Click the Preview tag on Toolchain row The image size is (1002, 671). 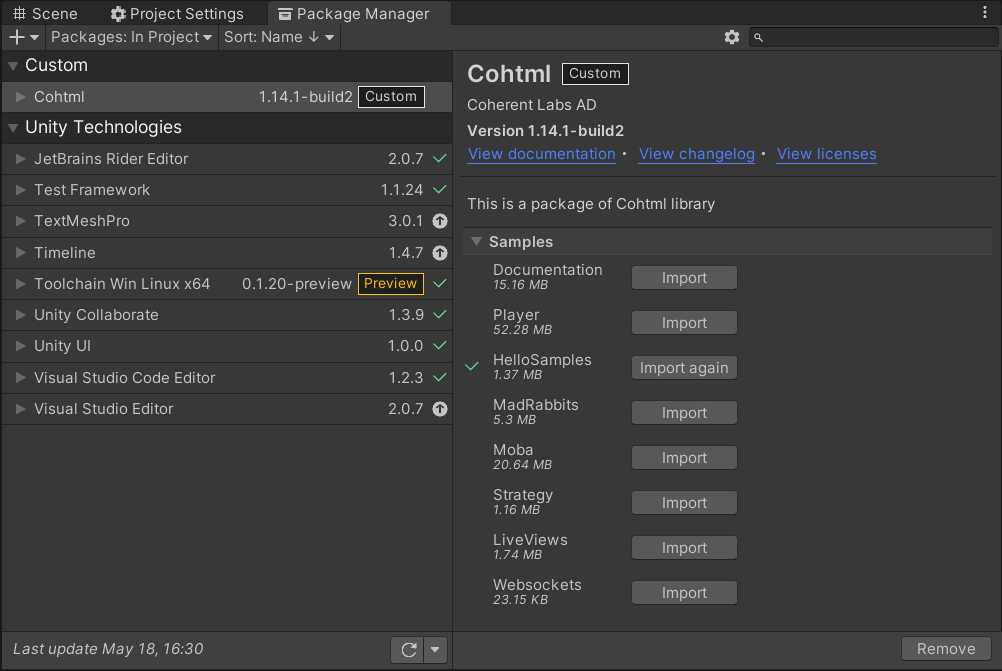390,284
